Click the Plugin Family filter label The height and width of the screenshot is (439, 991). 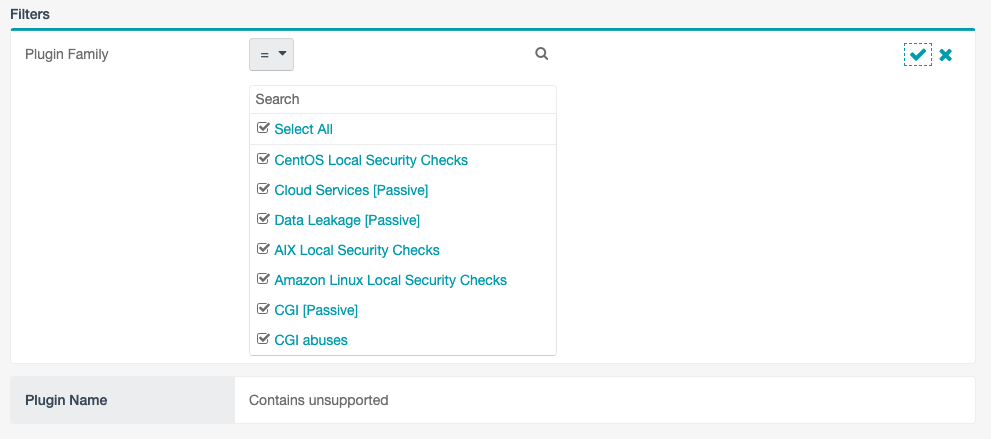[67, 54]
